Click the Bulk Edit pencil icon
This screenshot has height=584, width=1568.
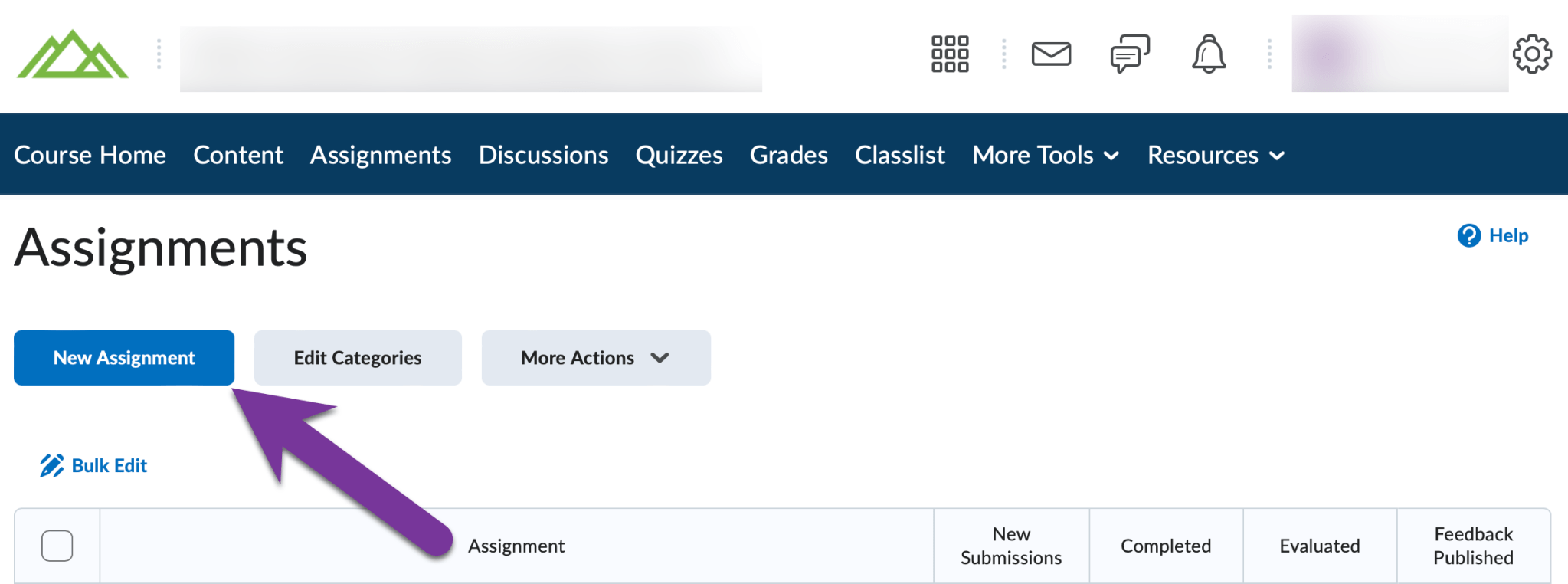[51, 464]
